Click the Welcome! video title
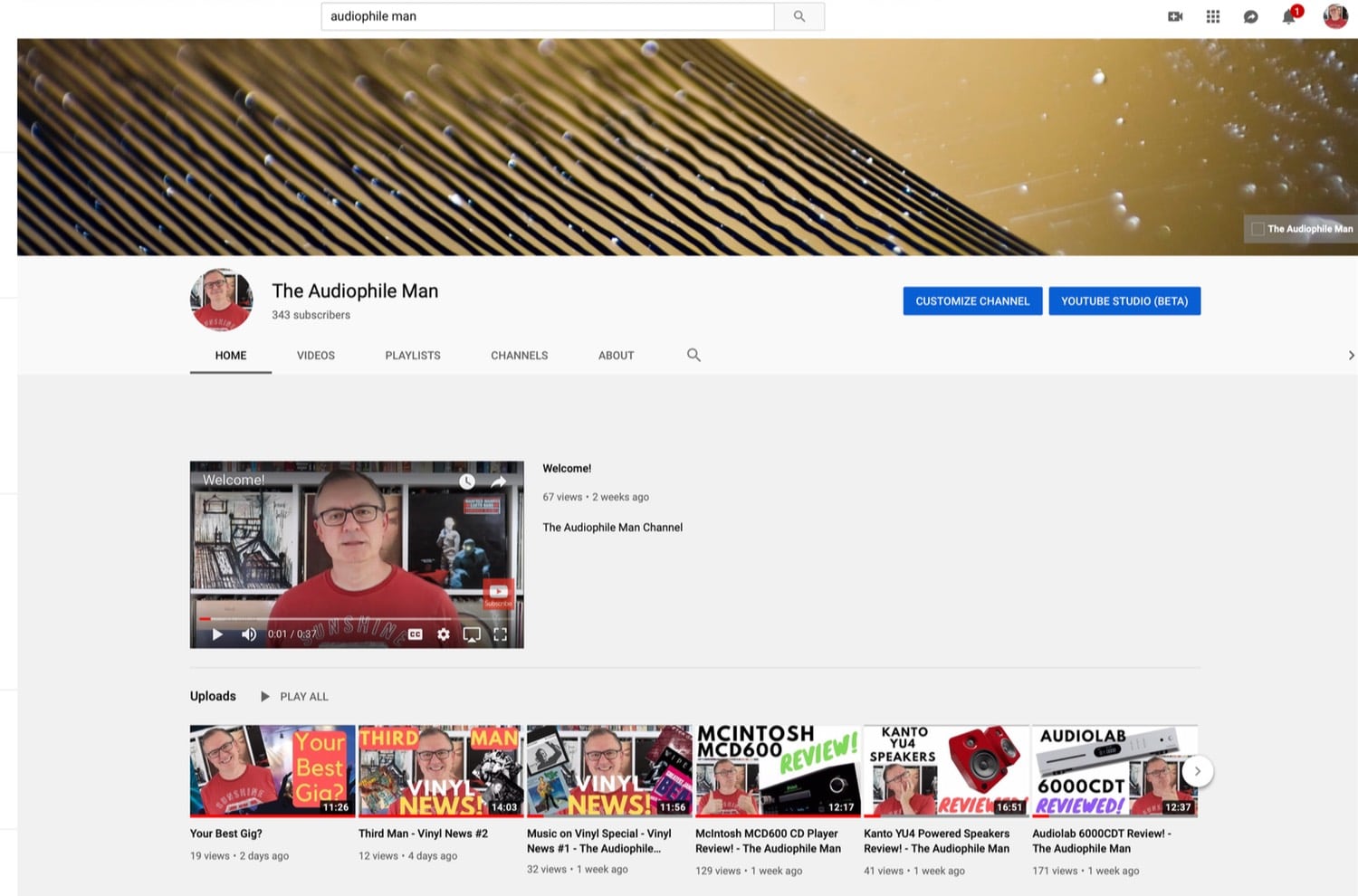1358x896 pixels. pos(567,469)
